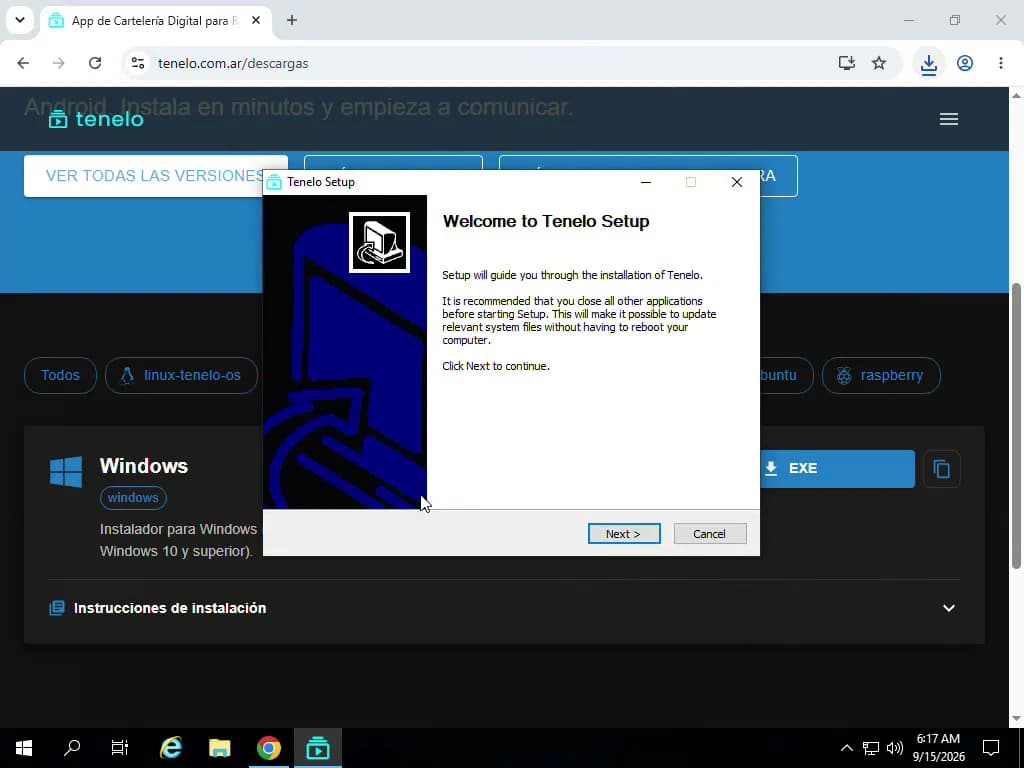Screen dimensions: 1024x768
Task: Switch to Chrome in the taskbar
Action: [x=268, y=748]
